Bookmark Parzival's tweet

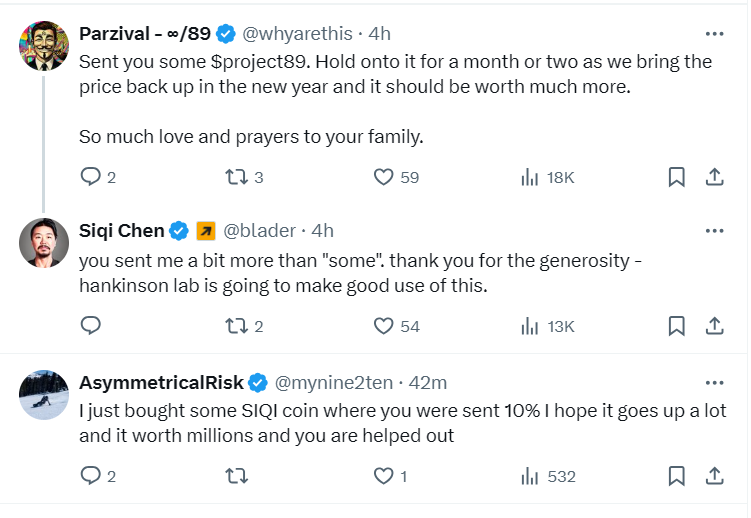tap(676, 177)
